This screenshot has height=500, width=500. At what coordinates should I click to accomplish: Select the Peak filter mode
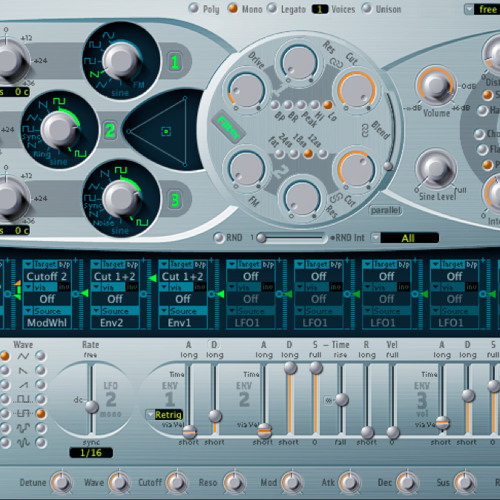tap(301, 105)
